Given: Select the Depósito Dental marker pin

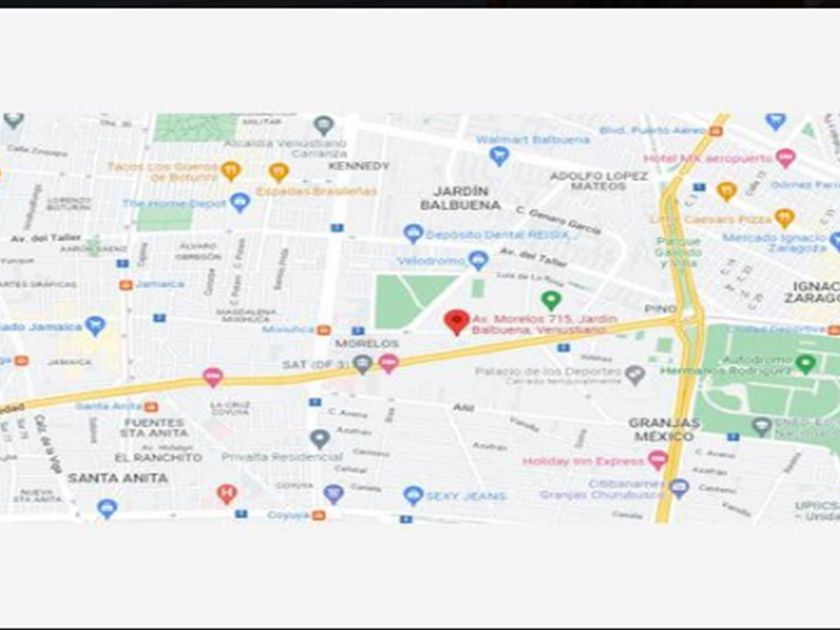Looking at the screenshot, I should pyautogui.click(x=413, y=234).
